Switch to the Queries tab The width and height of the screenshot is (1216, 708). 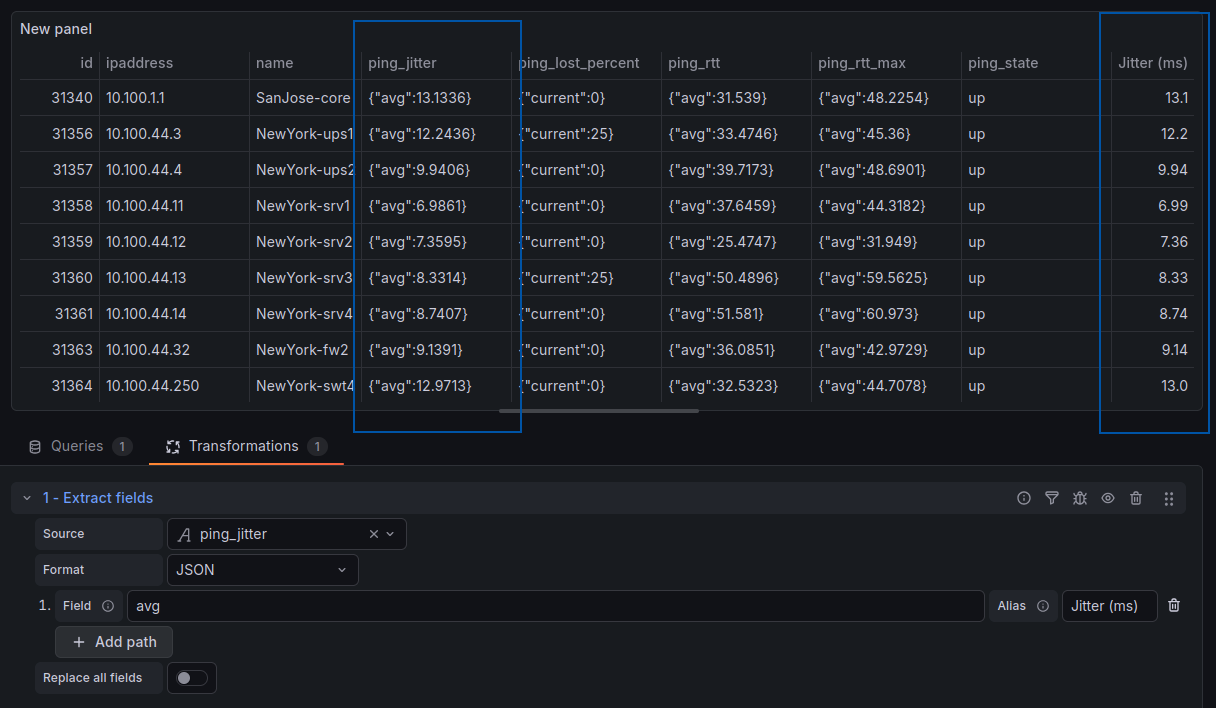[78, 446]
